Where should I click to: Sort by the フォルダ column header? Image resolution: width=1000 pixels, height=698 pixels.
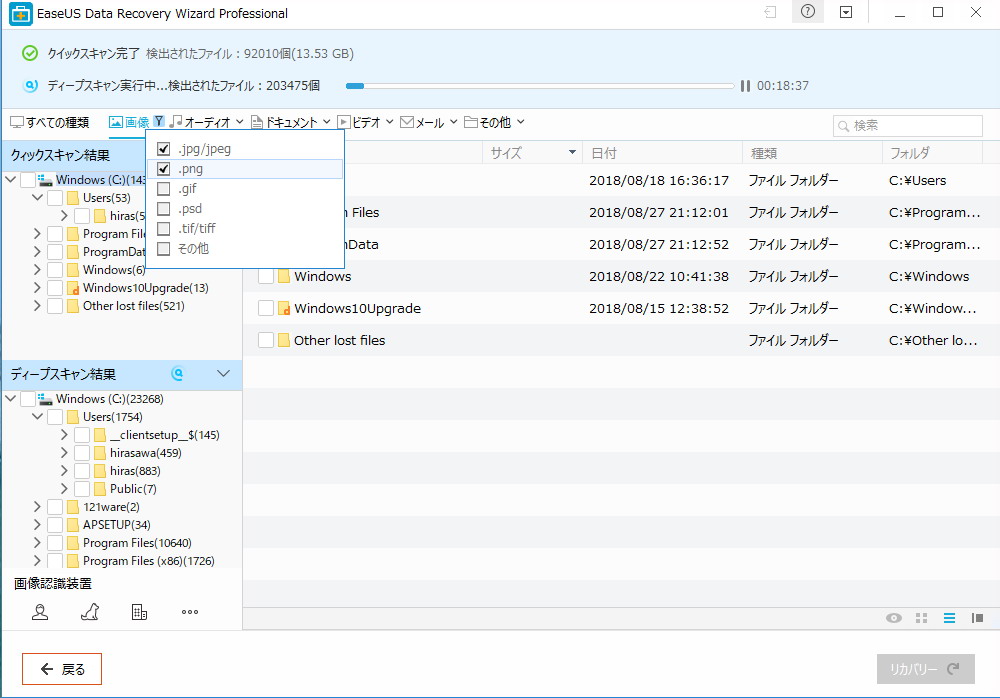click(909, 153)
